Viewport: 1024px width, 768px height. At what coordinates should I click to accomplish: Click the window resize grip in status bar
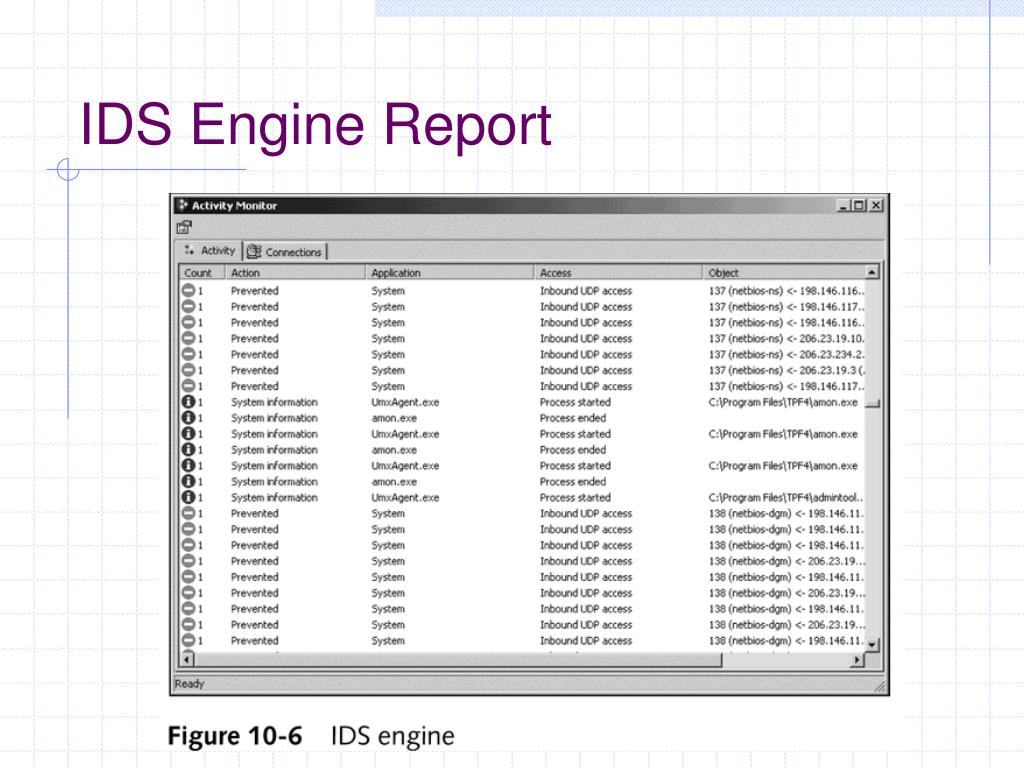(880, 686)
